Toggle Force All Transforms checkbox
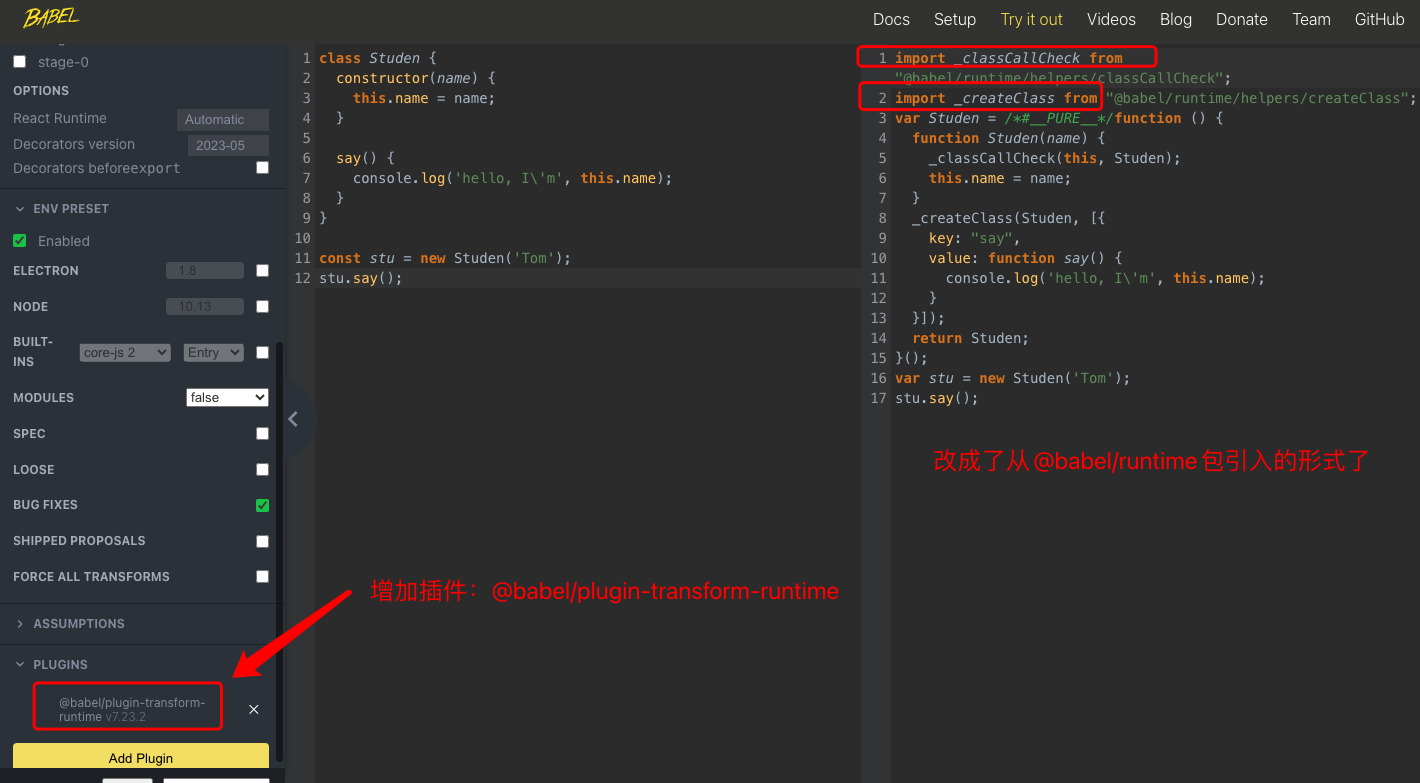Screen dimensions: 1420x783 [x=262, y=577]
